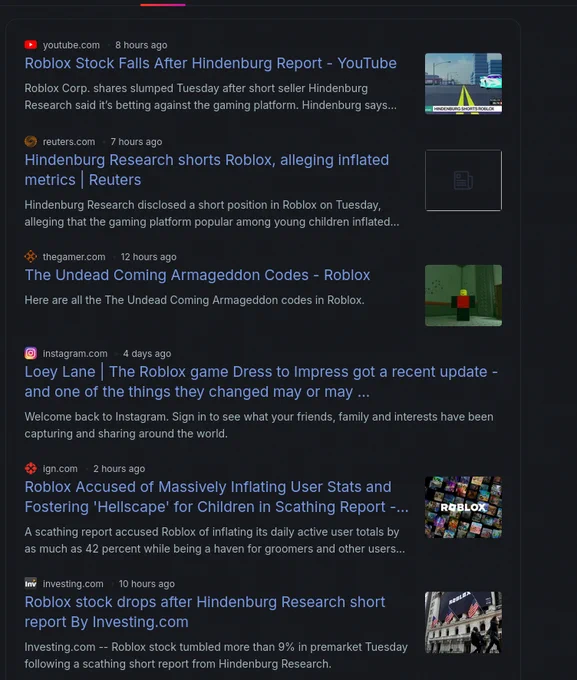Click the IGN Roblox logo thumbnail
577x680 pixels.
(463, 507)
